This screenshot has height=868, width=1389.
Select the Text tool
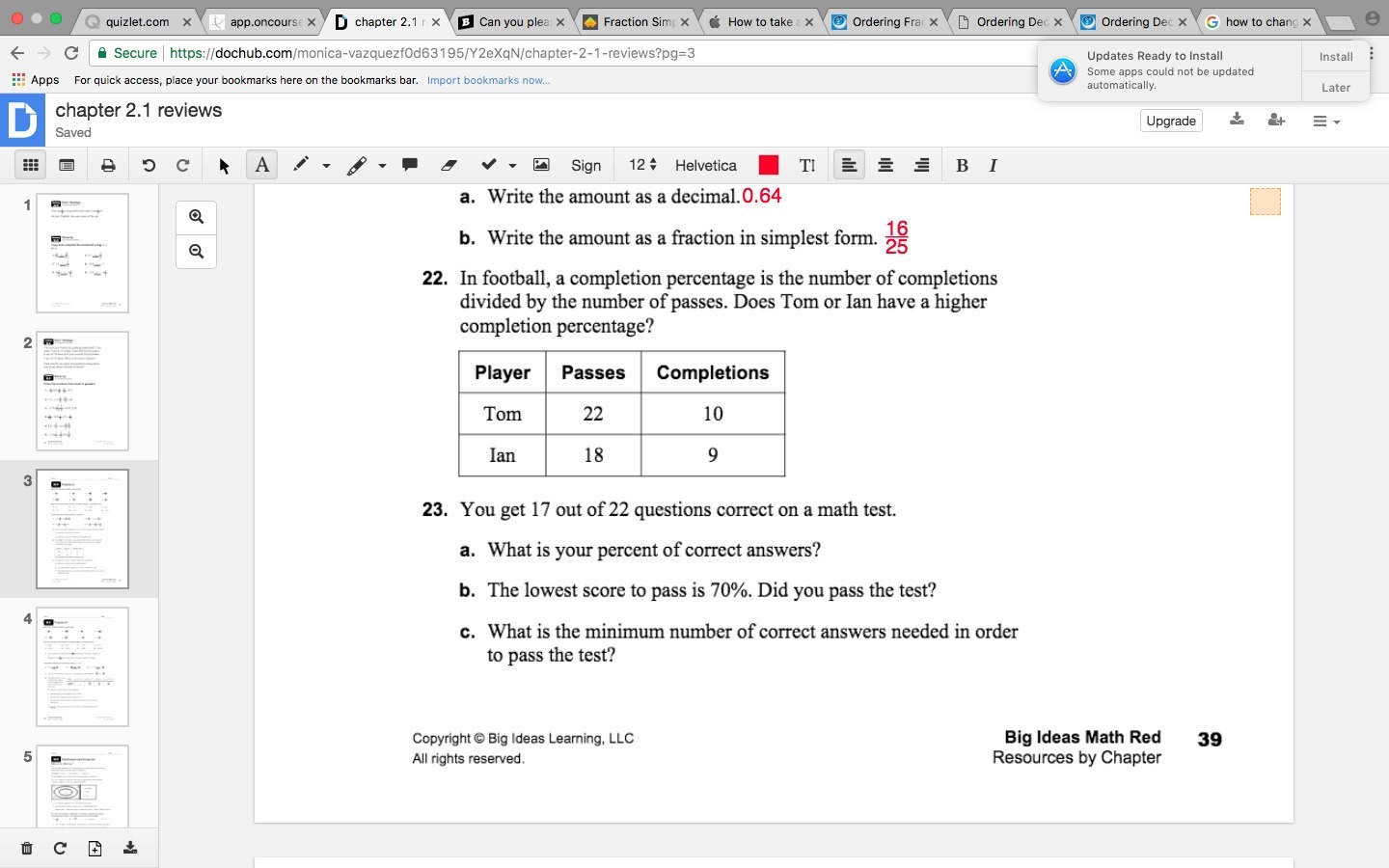pos(262,165)
